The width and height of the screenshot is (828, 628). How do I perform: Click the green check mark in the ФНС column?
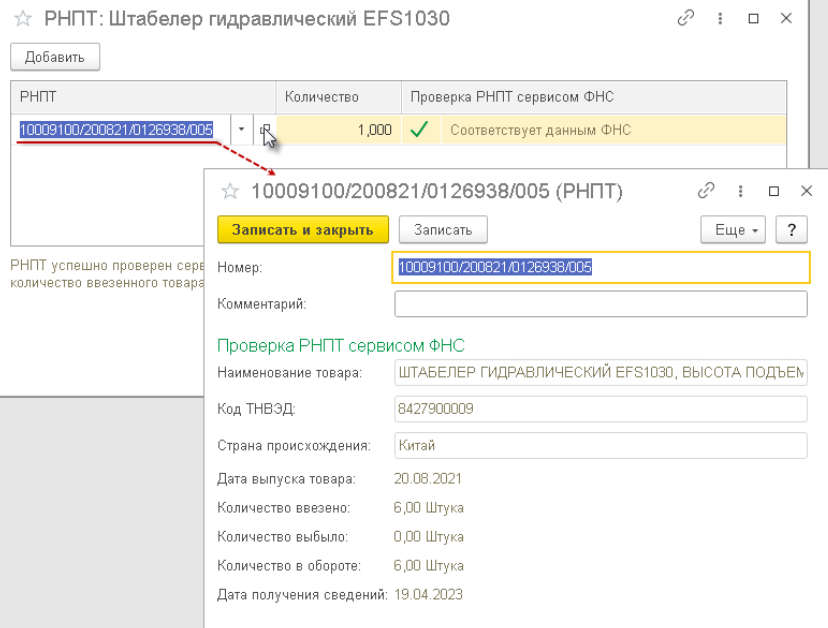coord(419,129)
